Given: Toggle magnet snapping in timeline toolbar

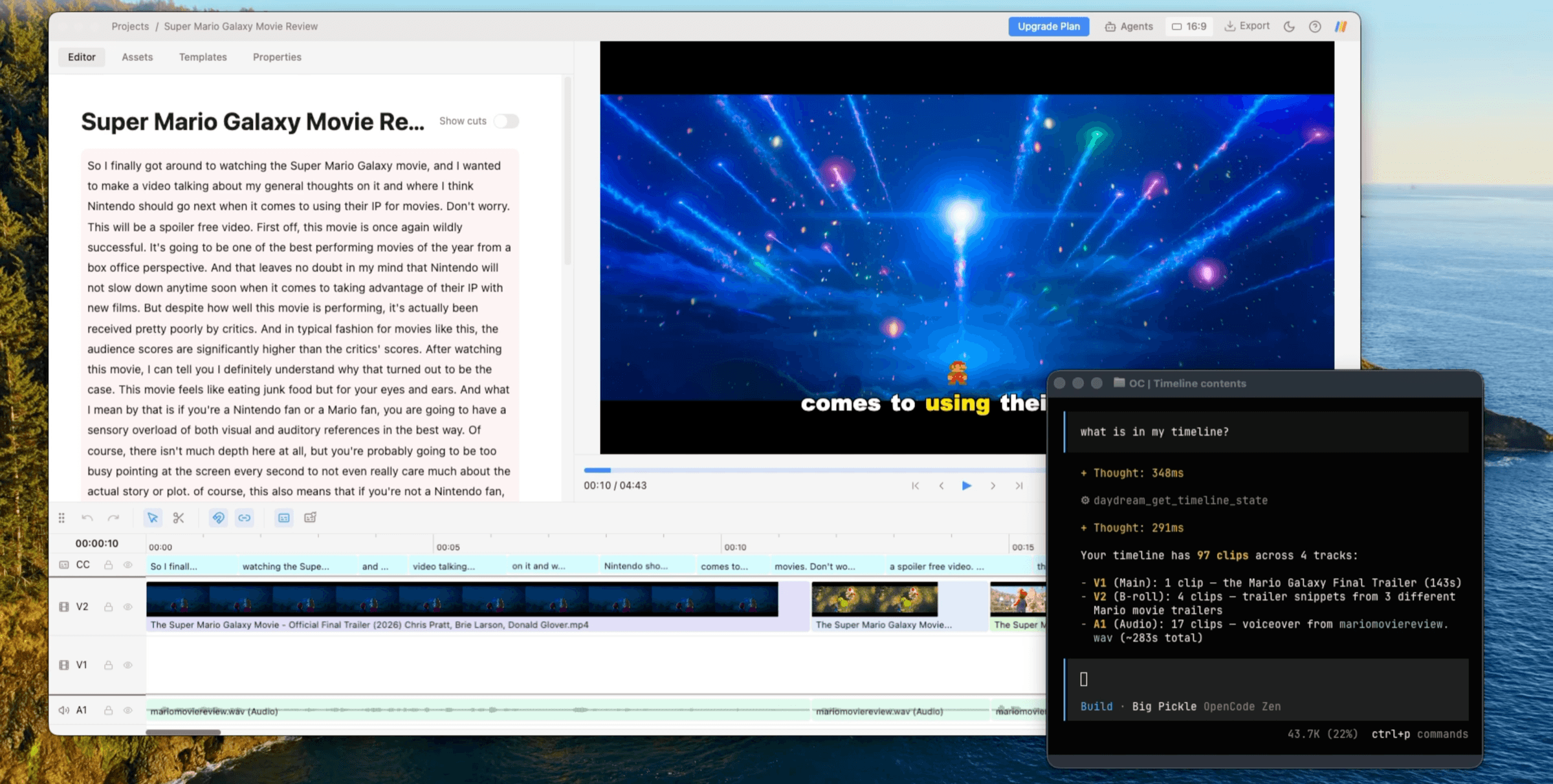Looking at the screenshot, I should click(219, 517).
